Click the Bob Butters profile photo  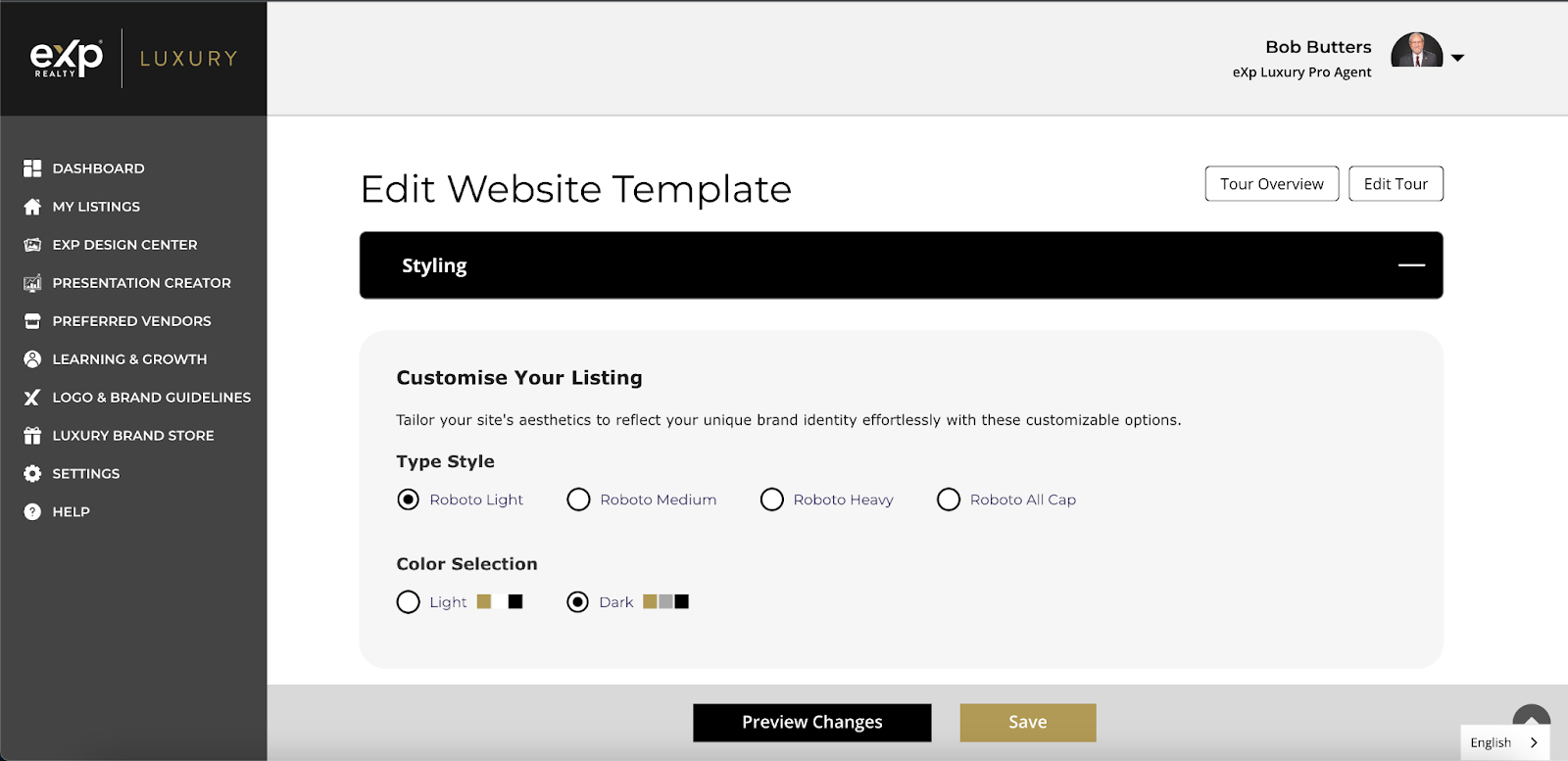1417,49
